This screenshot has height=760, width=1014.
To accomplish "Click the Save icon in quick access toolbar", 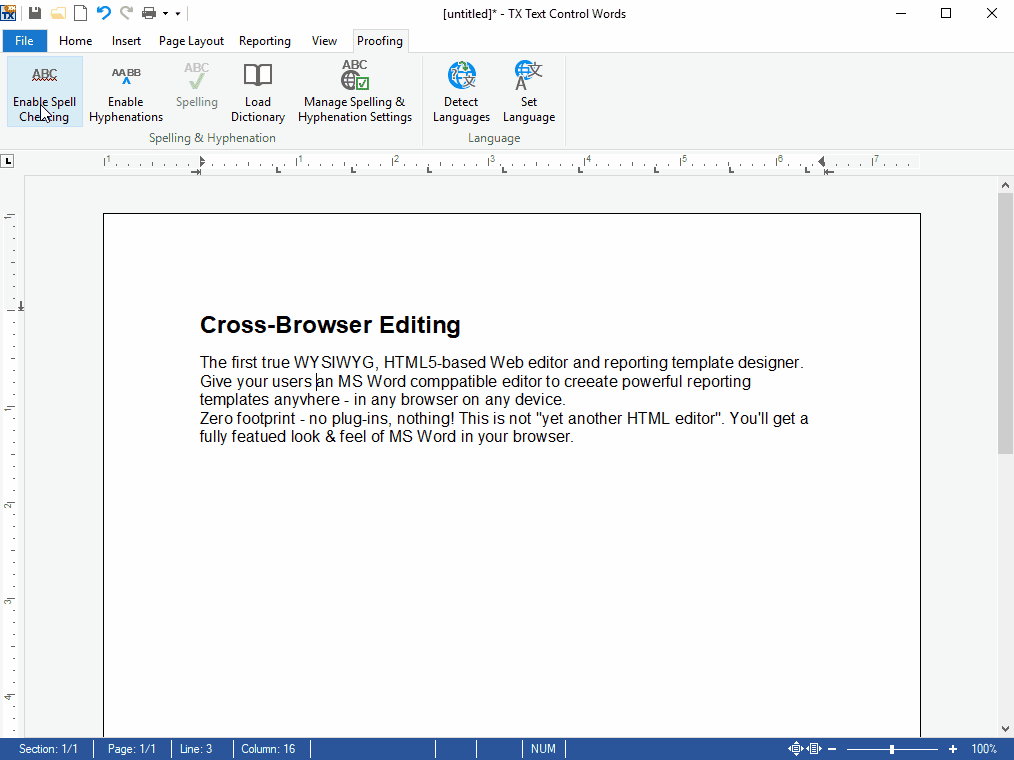I will [35, 13].
